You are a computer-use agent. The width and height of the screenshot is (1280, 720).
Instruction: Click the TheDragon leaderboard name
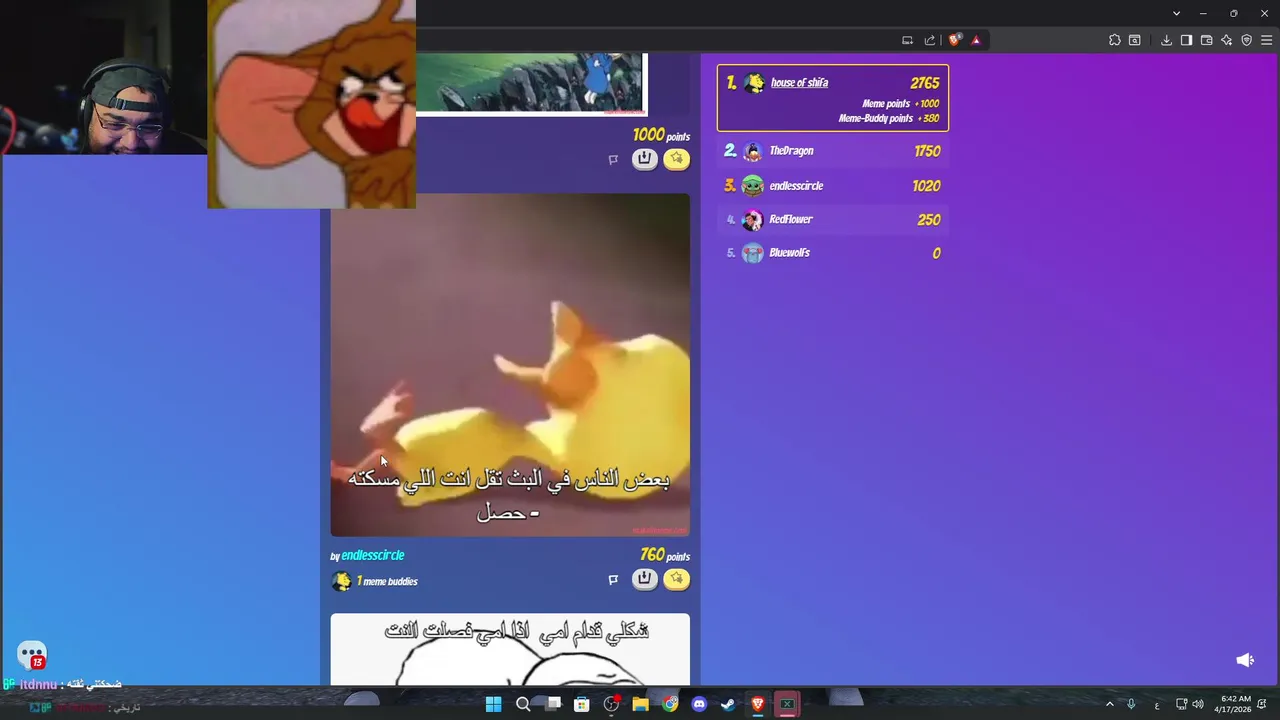tap(791, 151)
